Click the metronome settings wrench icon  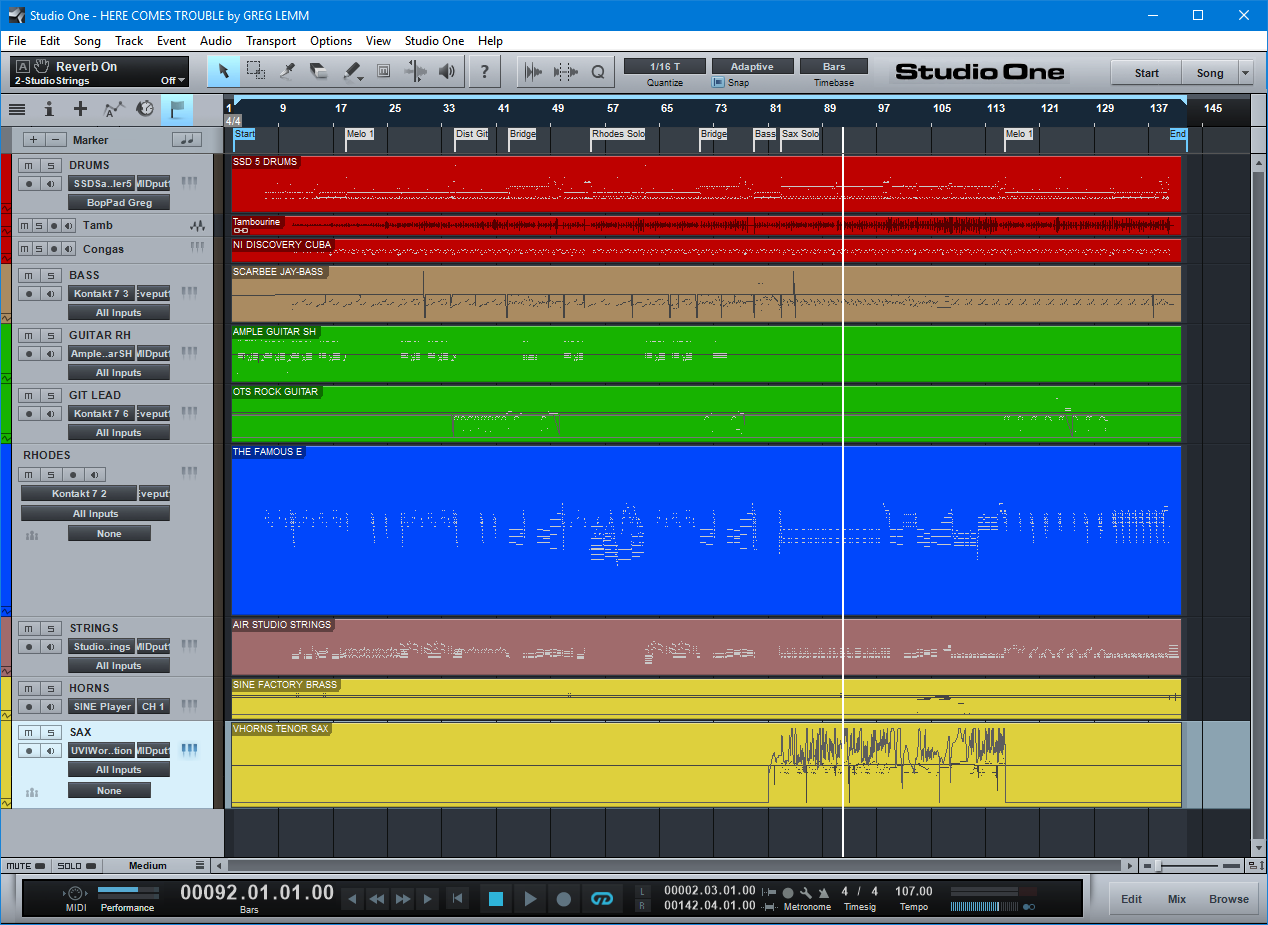[805, 892]
